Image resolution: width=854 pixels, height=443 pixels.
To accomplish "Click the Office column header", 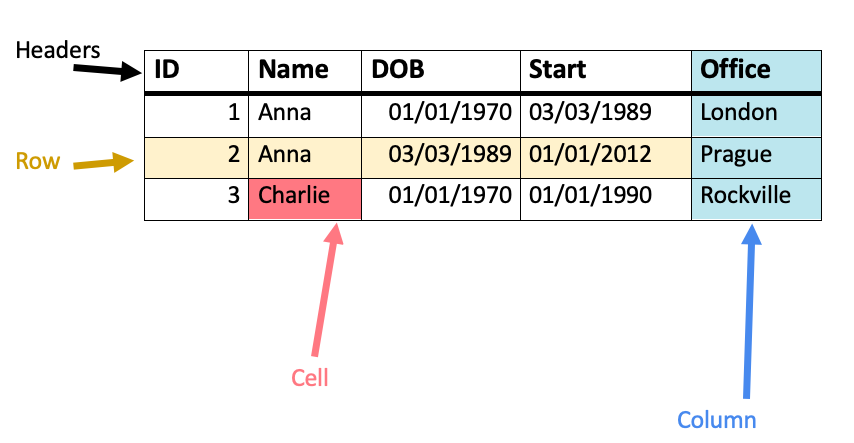I will pos(757,71).
